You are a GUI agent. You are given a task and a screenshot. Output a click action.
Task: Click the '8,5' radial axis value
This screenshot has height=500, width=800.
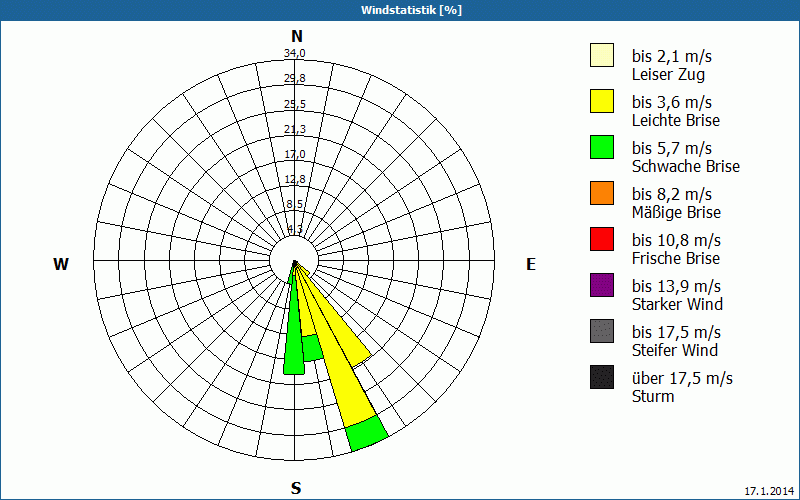(294, 204)
